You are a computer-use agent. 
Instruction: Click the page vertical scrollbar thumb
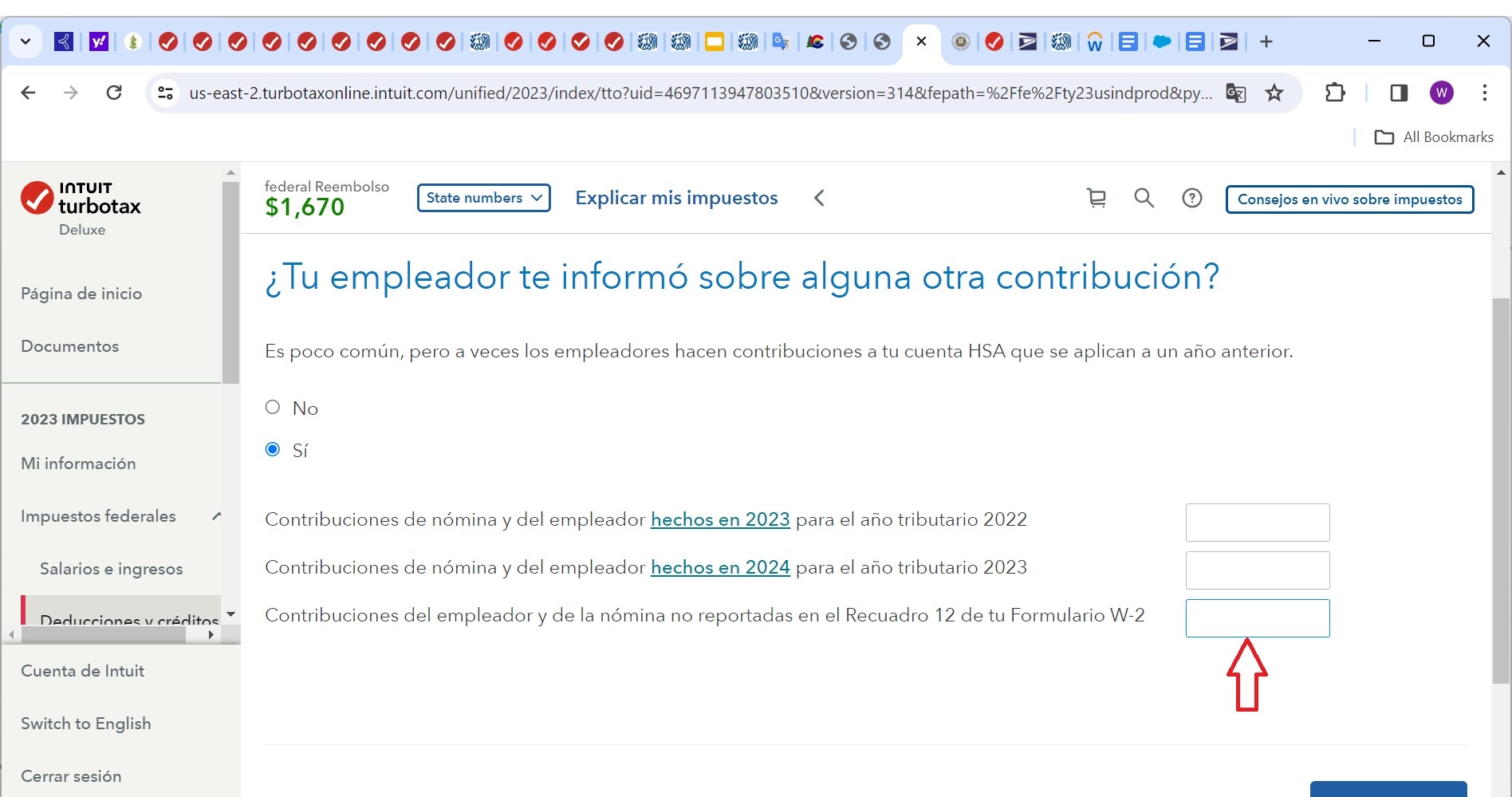(x=1501, y=491)
